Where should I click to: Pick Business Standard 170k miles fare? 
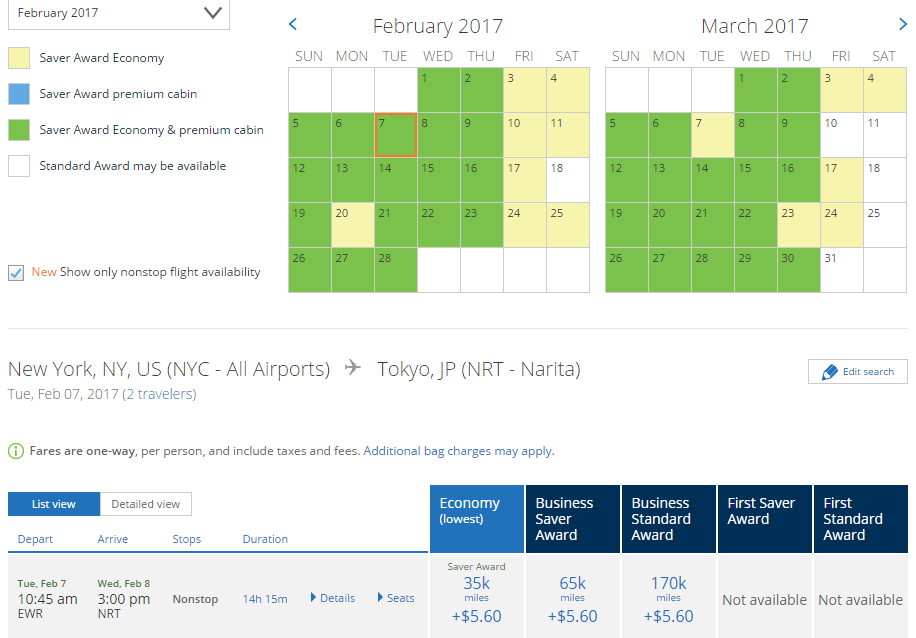tap(669, 597)
